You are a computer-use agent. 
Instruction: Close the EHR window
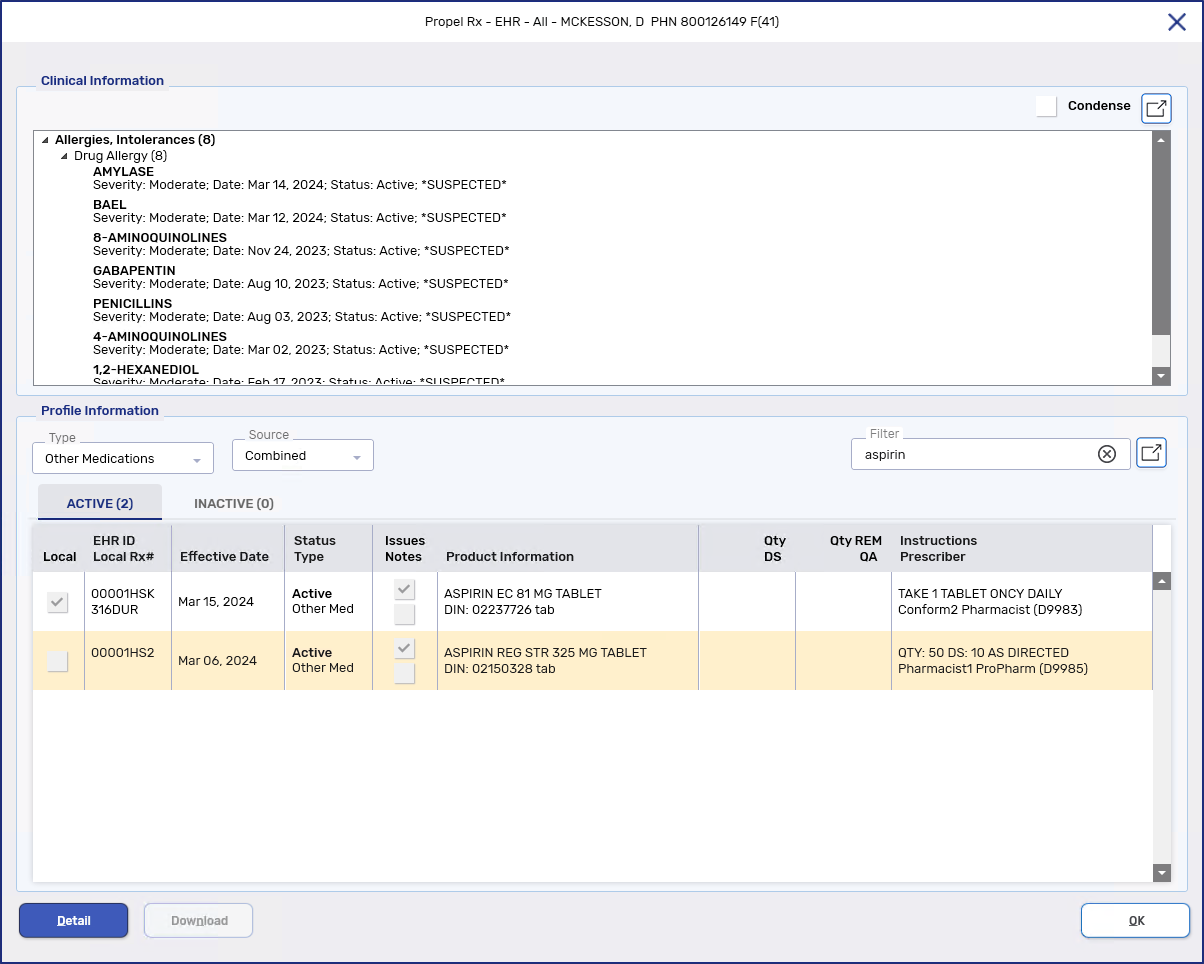point(1177,22)
